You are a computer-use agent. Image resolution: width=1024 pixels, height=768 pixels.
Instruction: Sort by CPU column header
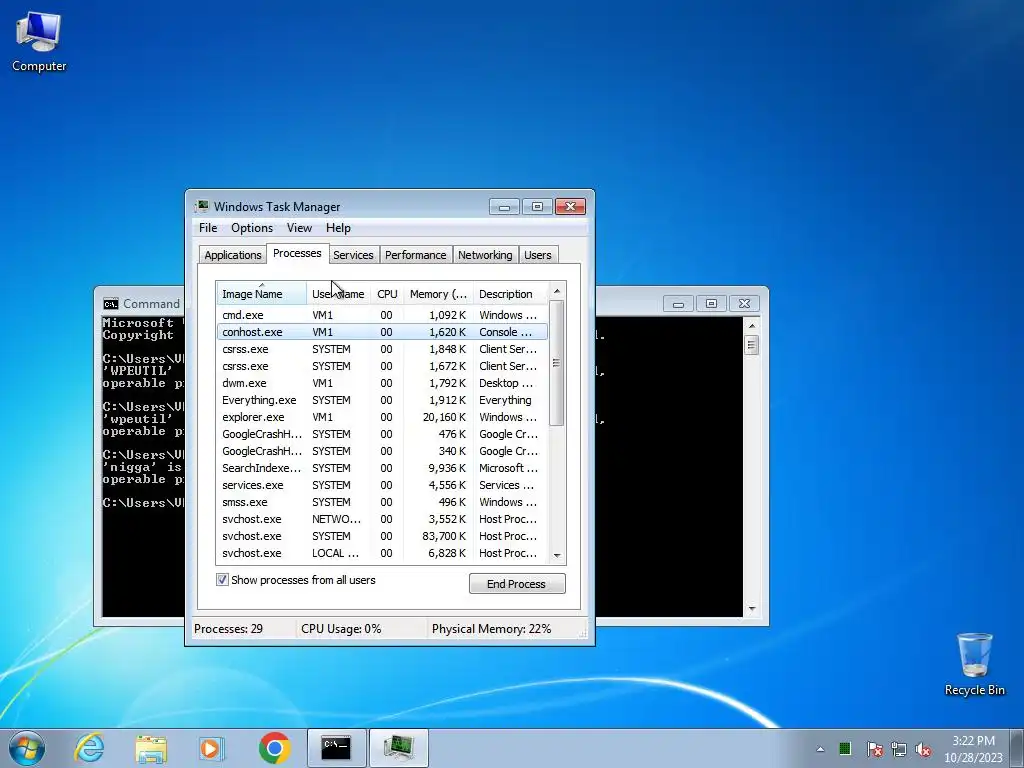point(387,294)
